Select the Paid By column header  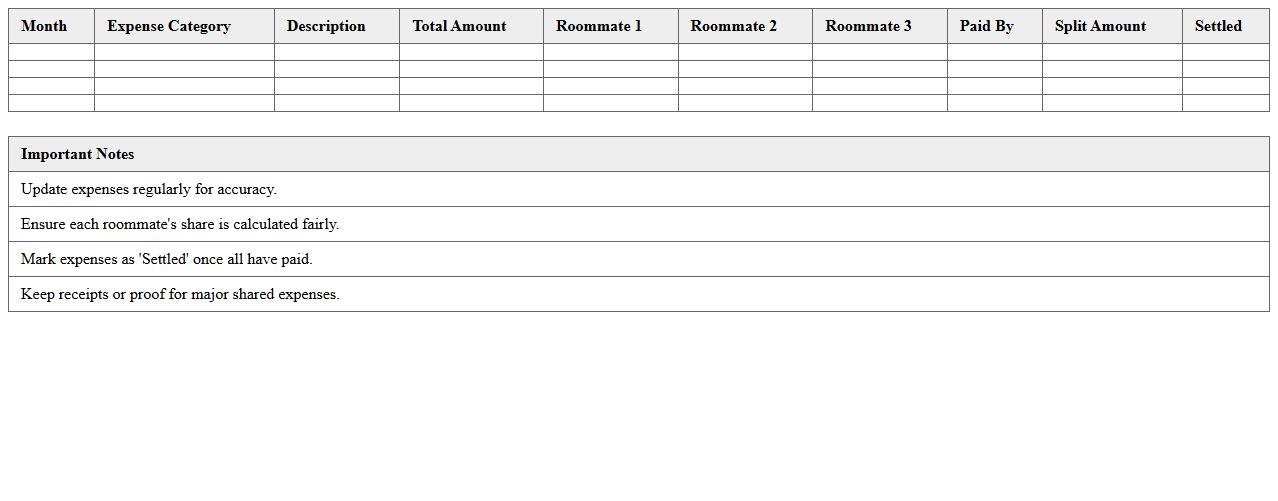point(986,26)
